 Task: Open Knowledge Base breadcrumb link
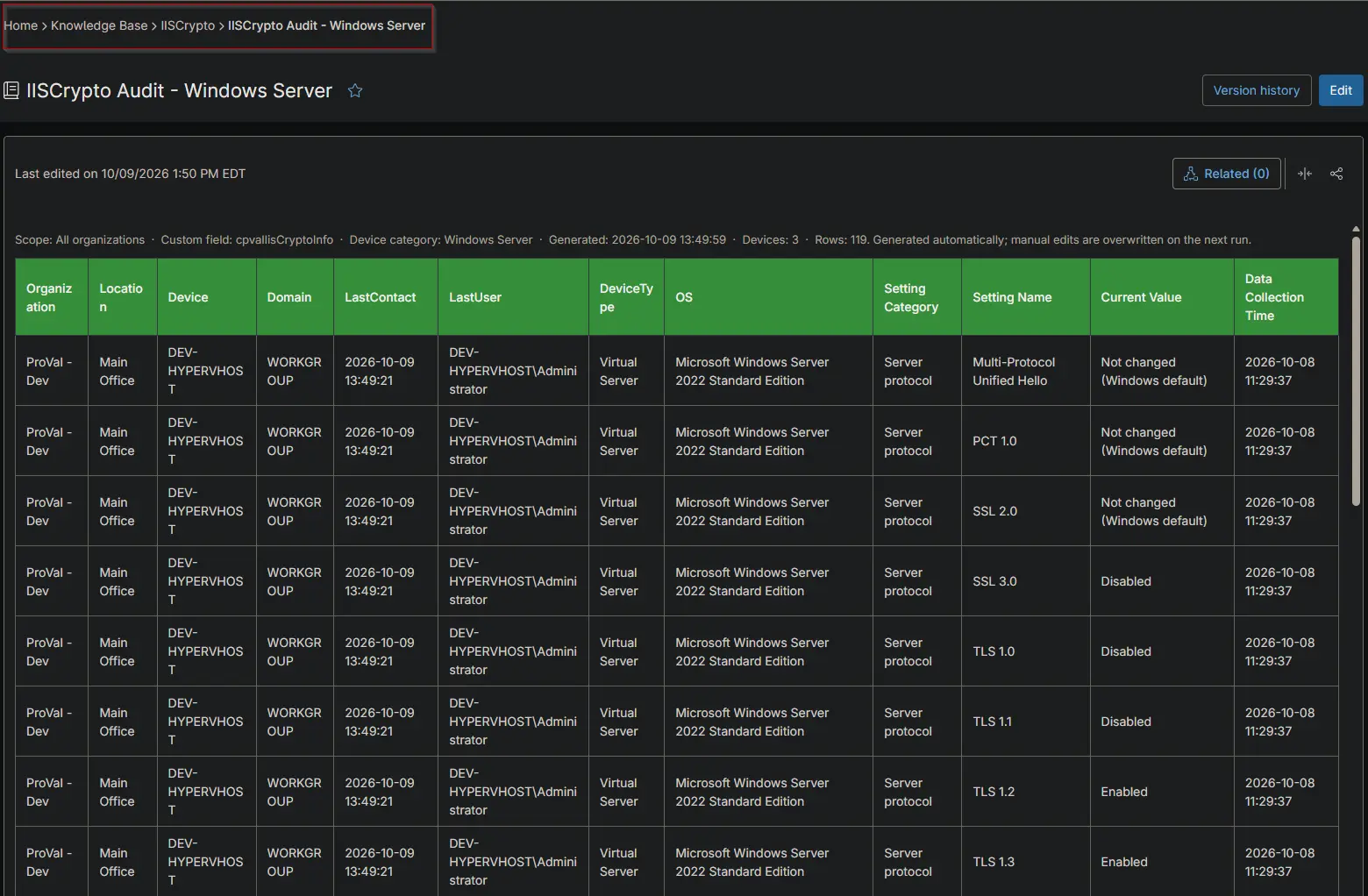click(99, 25)
